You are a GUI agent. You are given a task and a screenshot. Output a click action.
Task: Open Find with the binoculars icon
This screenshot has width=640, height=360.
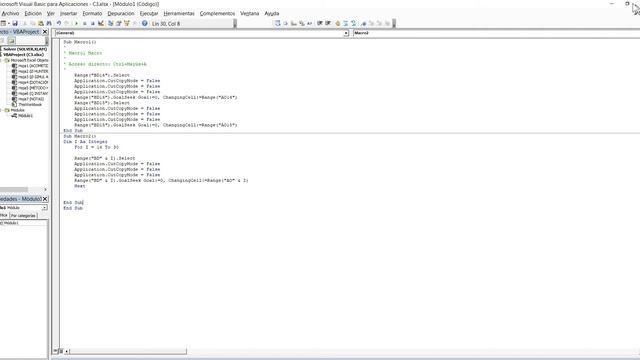(x=49, y=24)
